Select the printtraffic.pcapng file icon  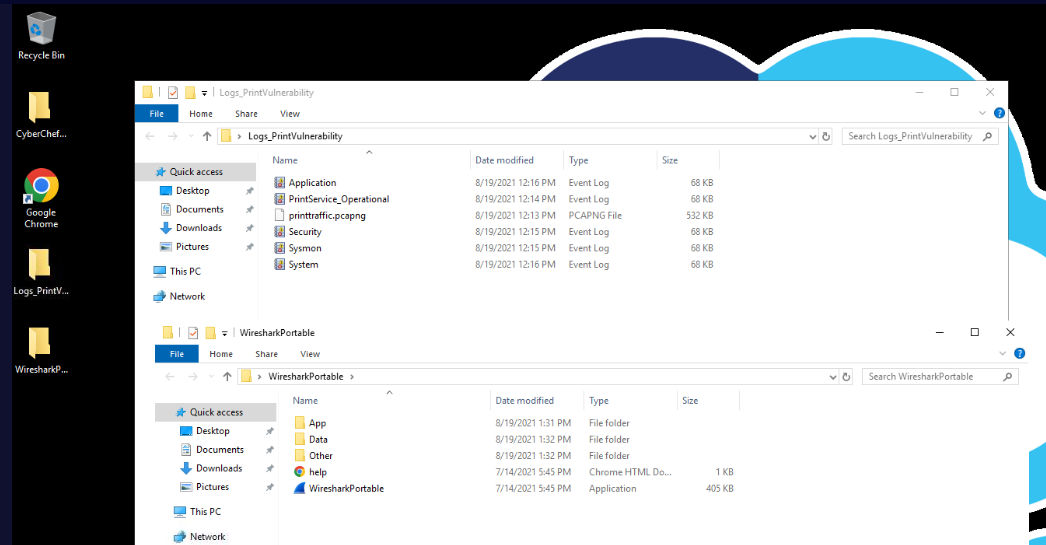(x=280, y=215)
